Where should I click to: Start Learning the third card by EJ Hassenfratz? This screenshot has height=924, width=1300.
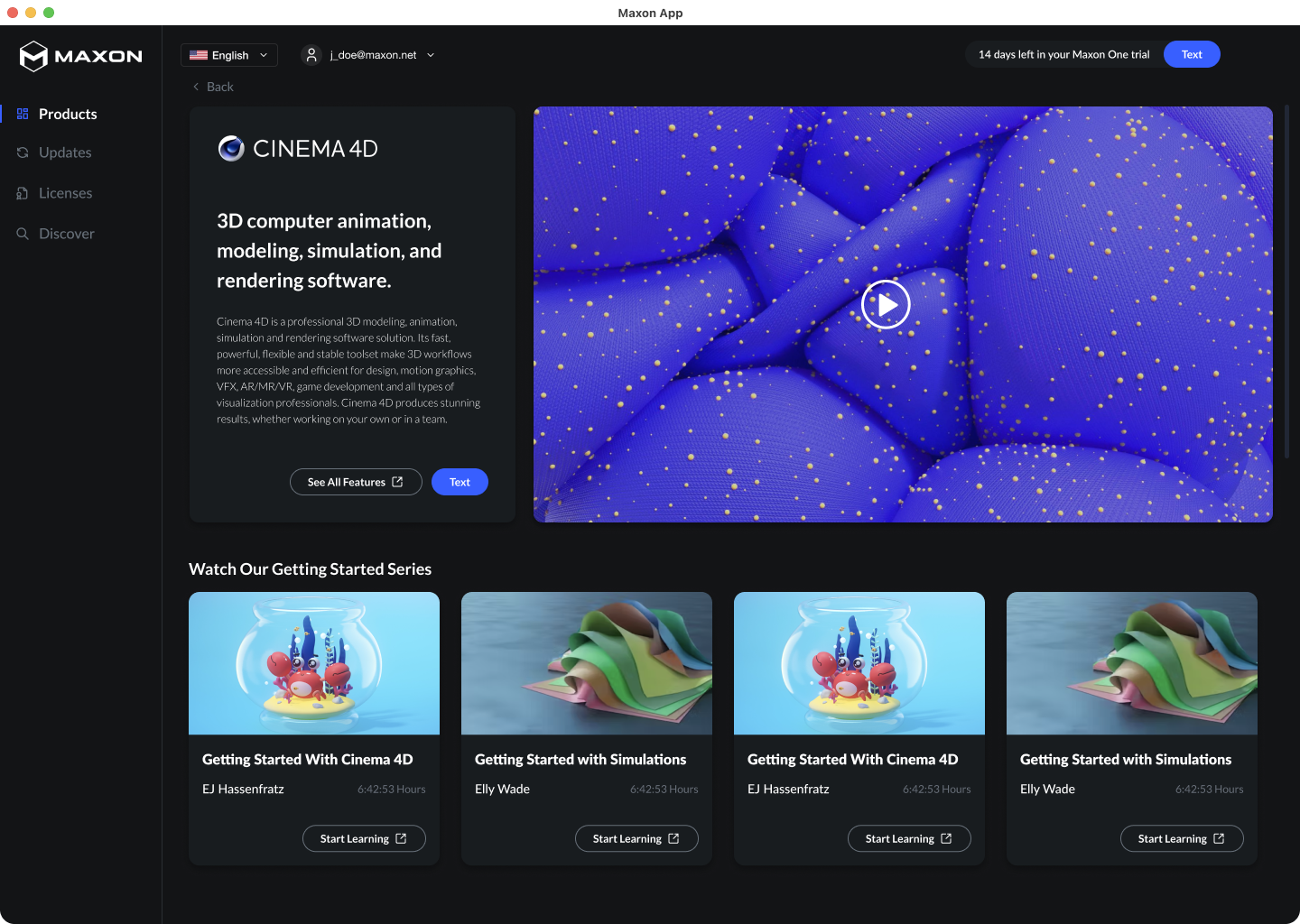click(x=909, y=838)
